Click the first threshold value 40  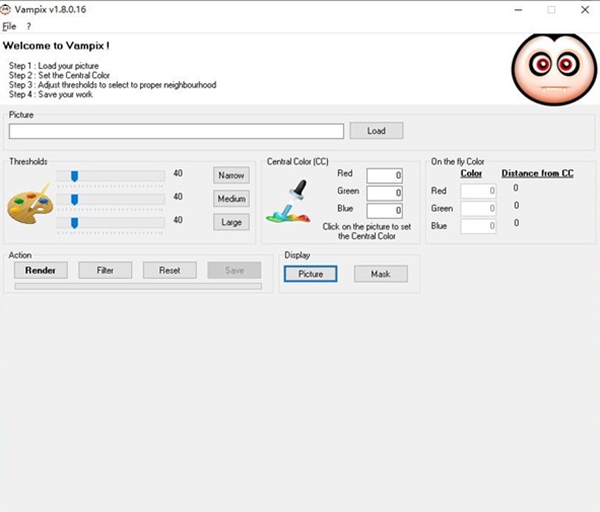178,173
